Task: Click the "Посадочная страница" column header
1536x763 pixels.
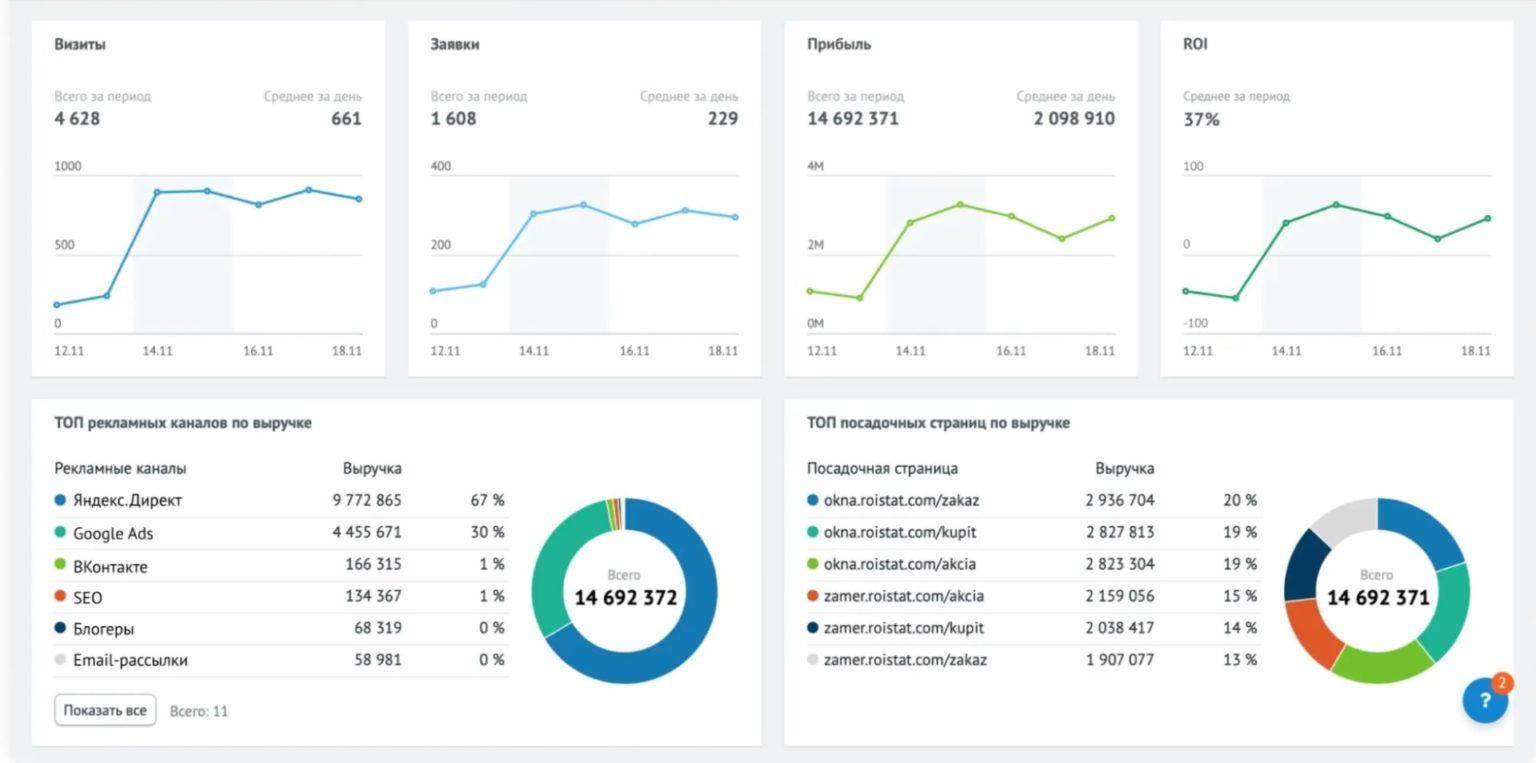Action: (883, 468)
